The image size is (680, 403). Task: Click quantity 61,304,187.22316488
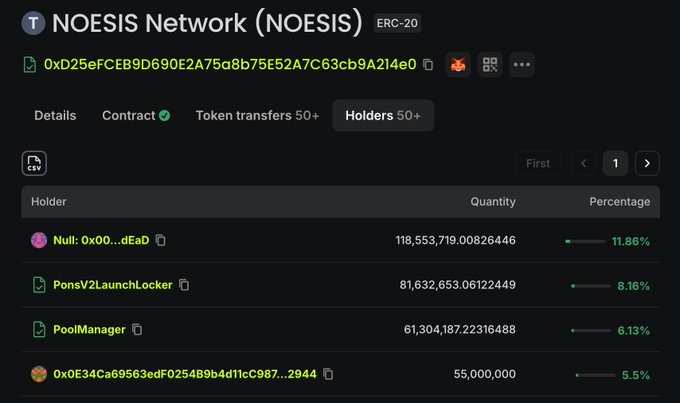coord(460,330)
